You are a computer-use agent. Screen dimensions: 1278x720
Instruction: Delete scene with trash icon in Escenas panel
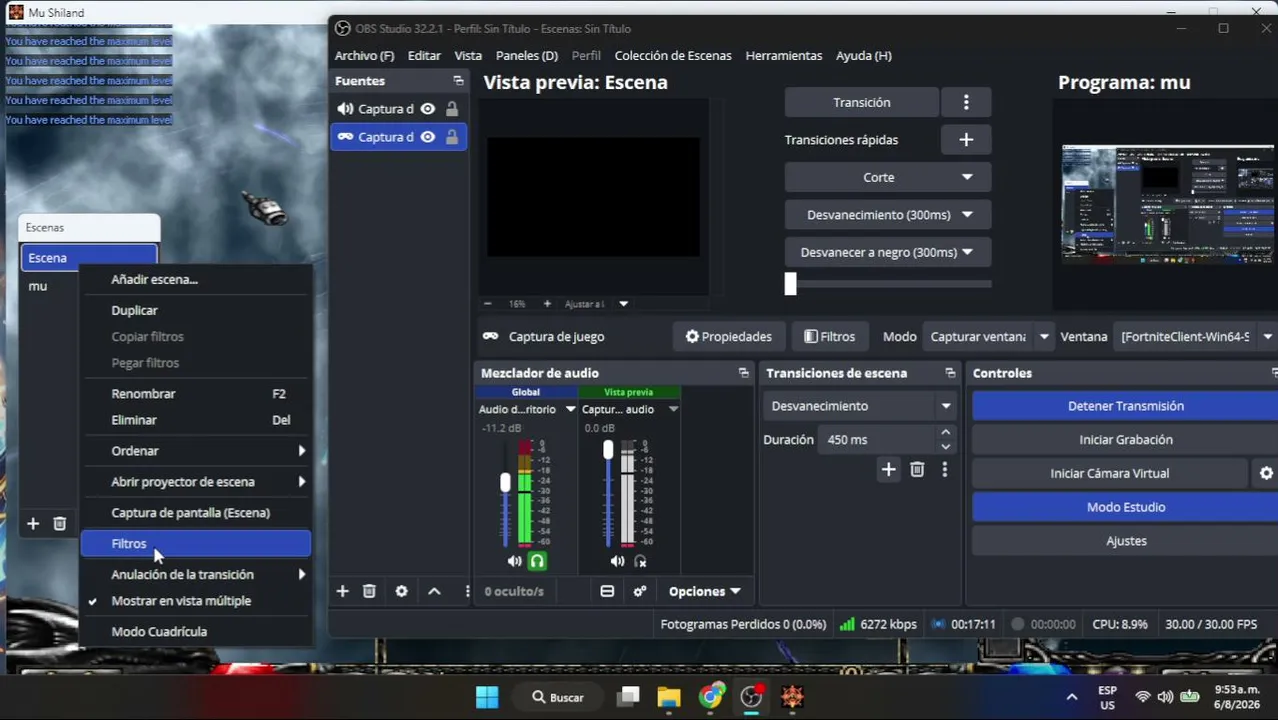click(59, 523)
